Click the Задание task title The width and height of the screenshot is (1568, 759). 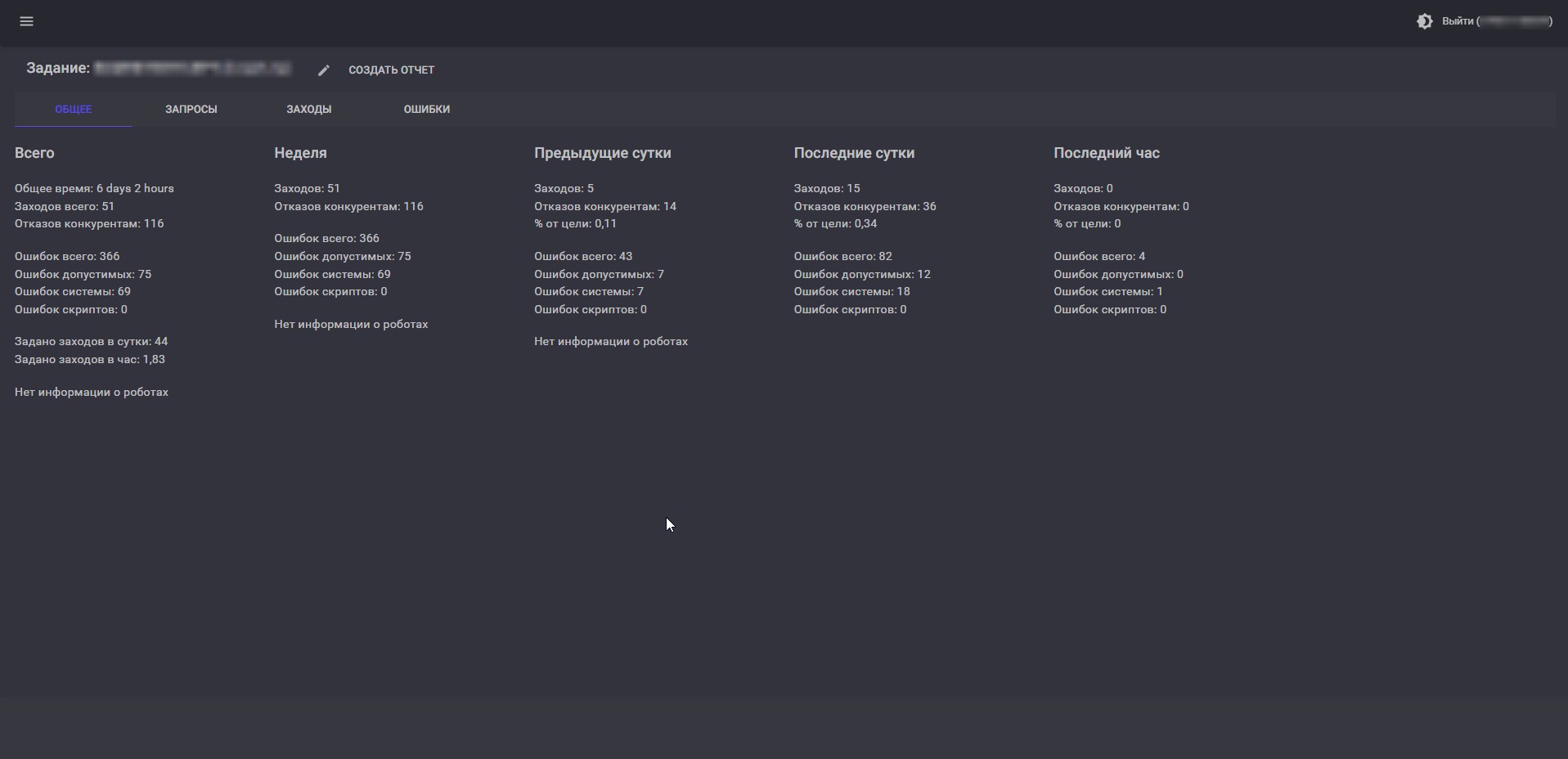(159, 69)
